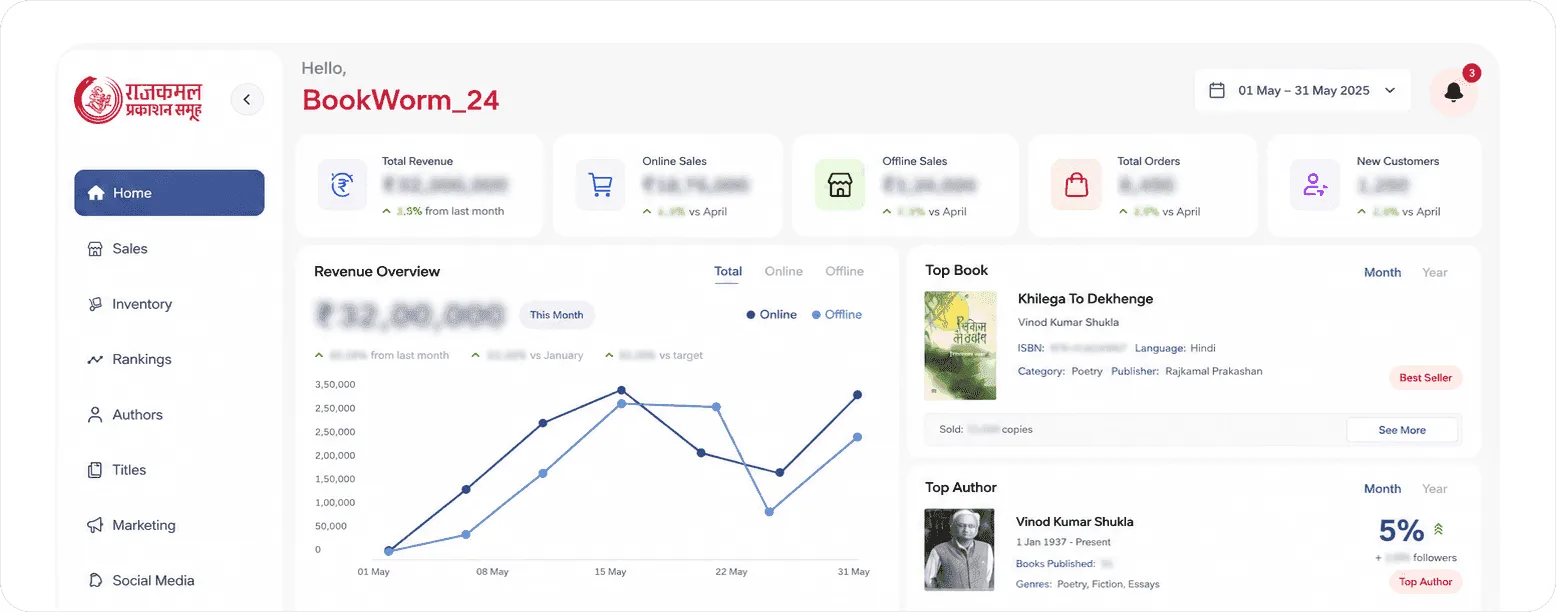
Task: Click the This Month pill button
Action: 557,315
